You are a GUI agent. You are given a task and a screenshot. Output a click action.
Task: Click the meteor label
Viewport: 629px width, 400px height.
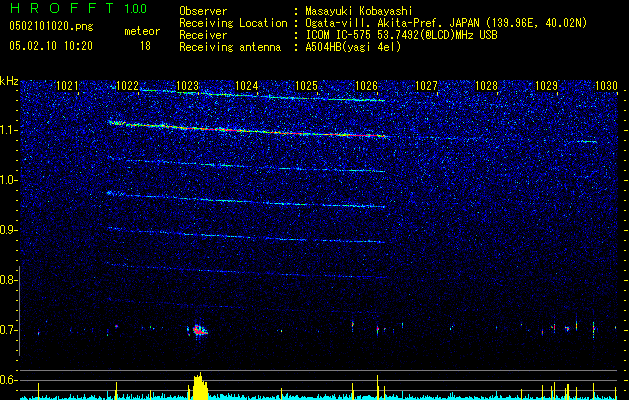point(142,31)
